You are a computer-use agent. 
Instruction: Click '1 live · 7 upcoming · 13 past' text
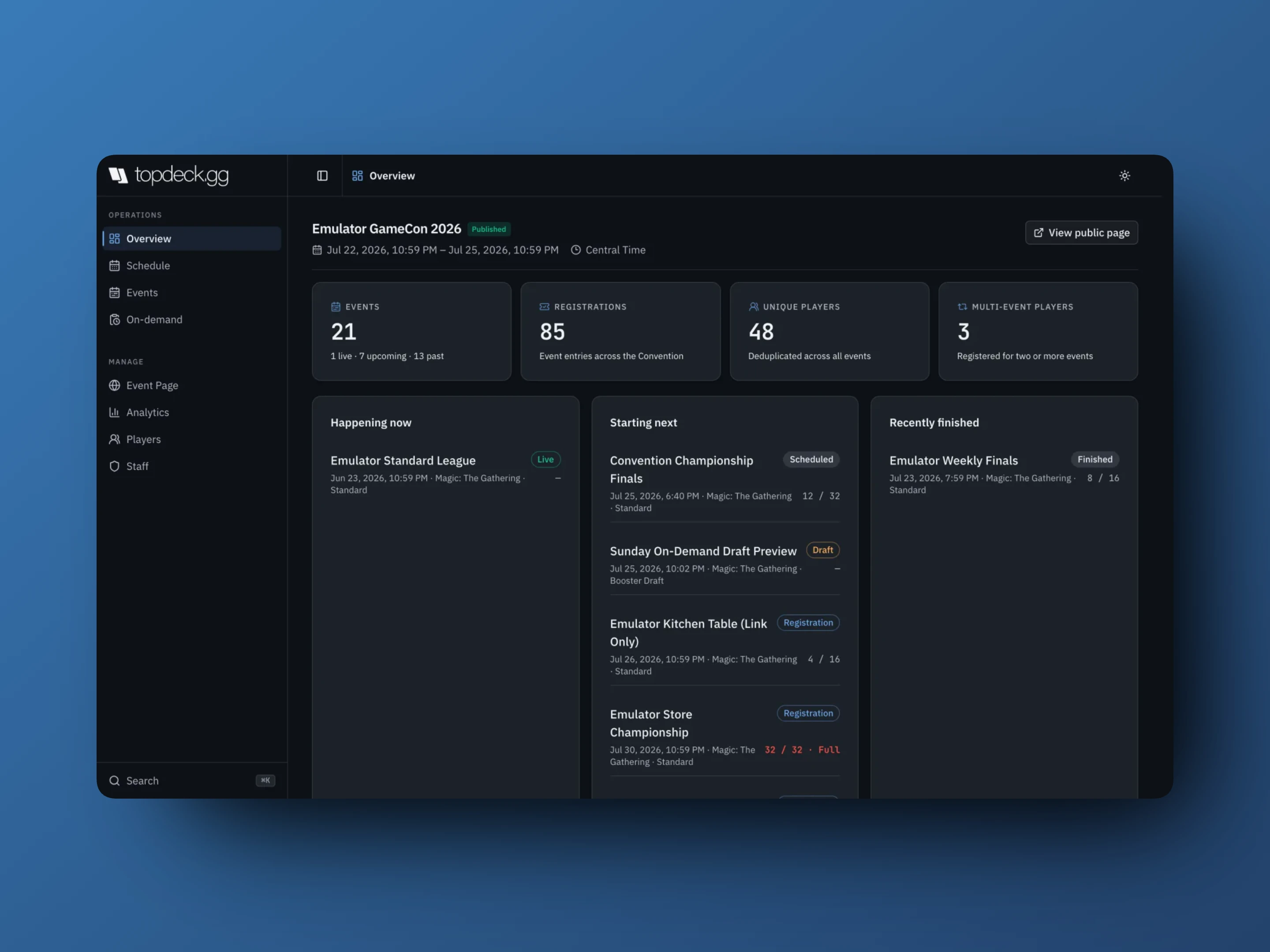[x=387, y=357]
